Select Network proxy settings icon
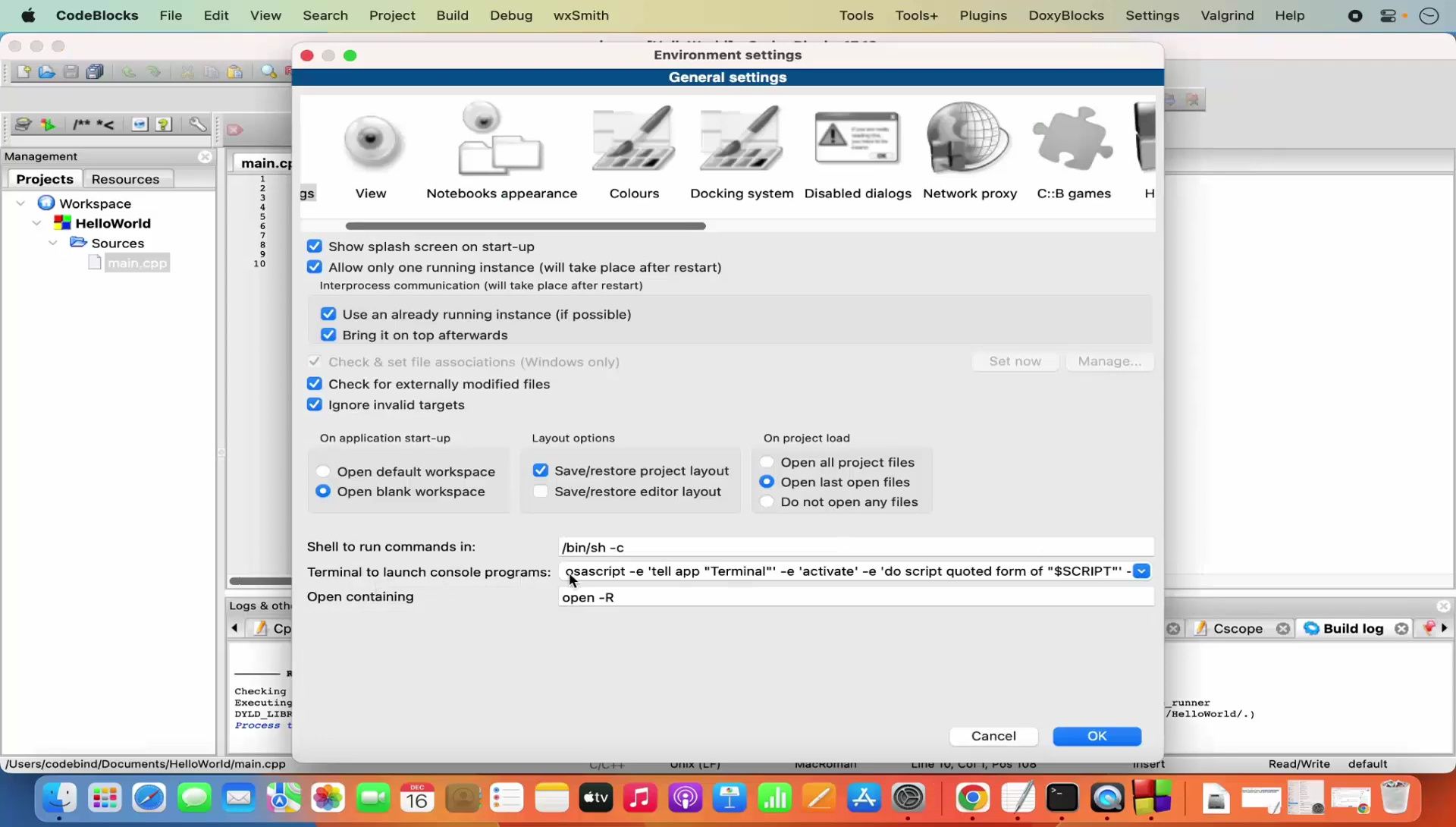This screenshot has height=827, width=1456. (970, 152)
